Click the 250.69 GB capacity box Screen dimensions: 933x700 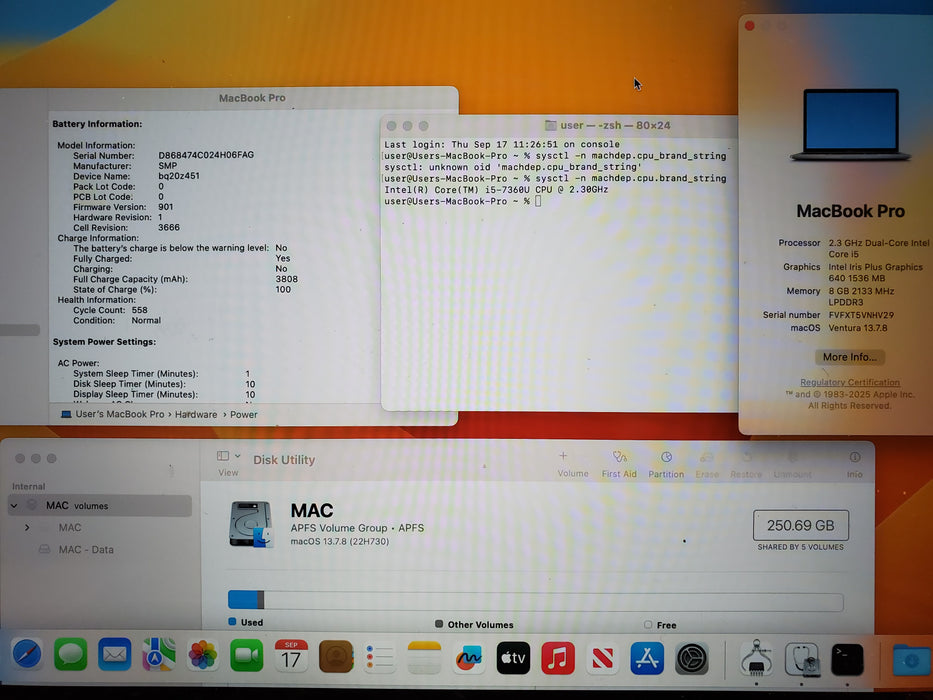[800, 526]
